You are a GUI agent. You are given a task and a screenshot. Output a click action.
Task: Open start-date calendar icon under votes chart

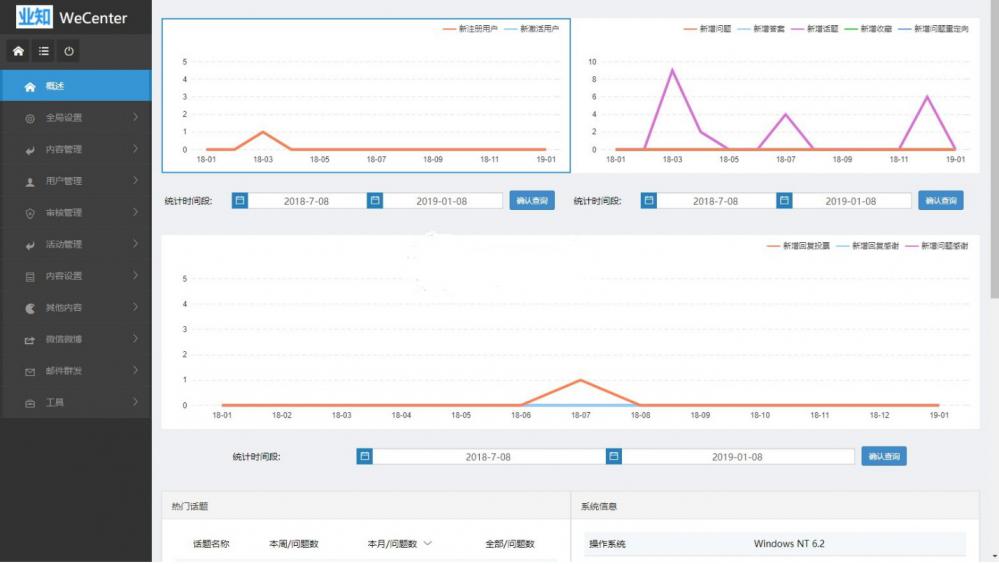[x=364, y=456]
